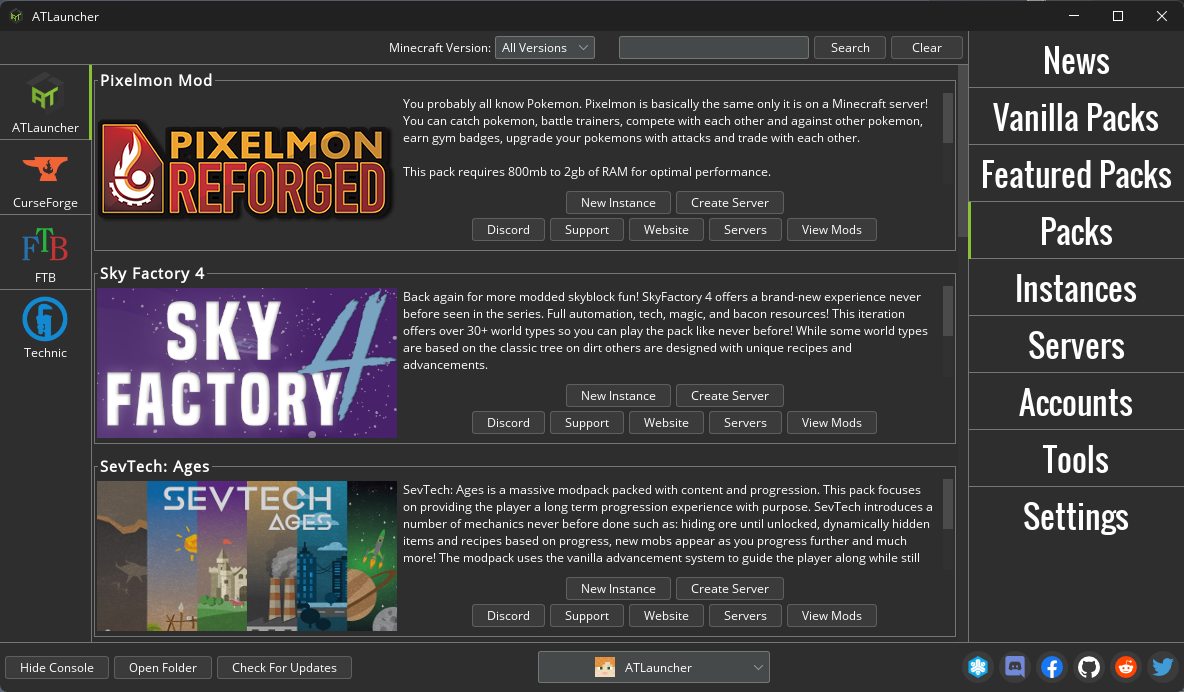
Task: Open the Discord social icon at bottom
Action: click(x=1015, y=667)
